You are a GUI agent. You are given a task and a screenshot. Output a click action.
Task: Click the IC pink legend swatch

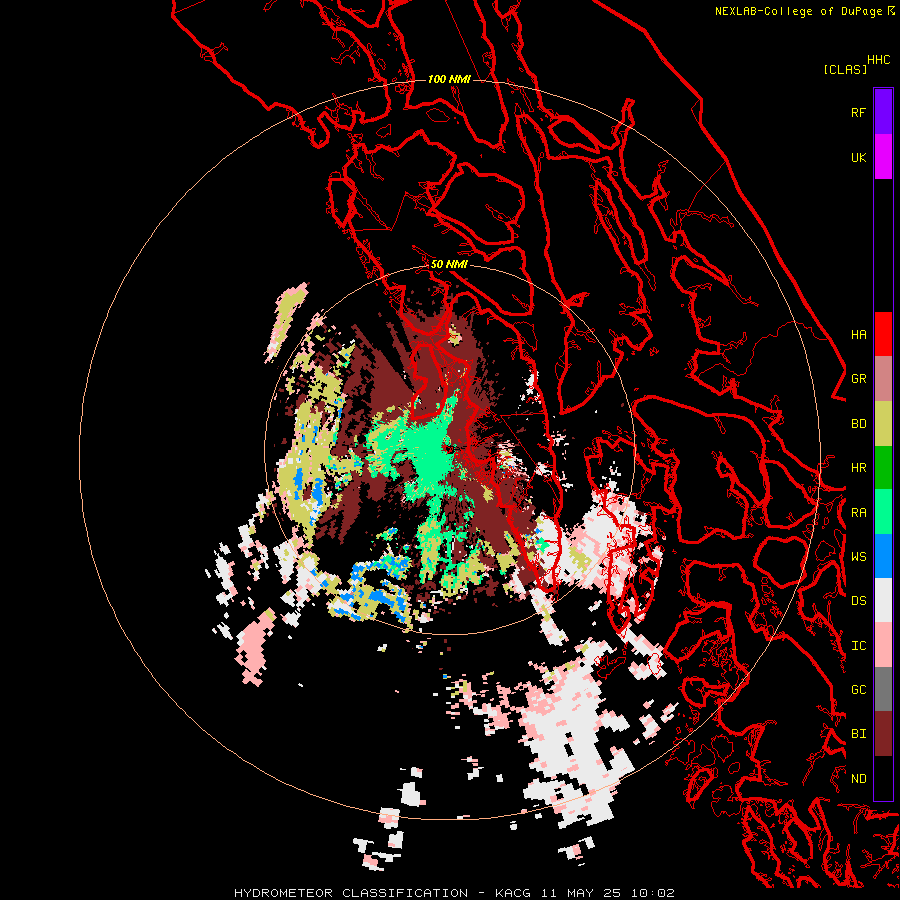[x=883, y=645]
